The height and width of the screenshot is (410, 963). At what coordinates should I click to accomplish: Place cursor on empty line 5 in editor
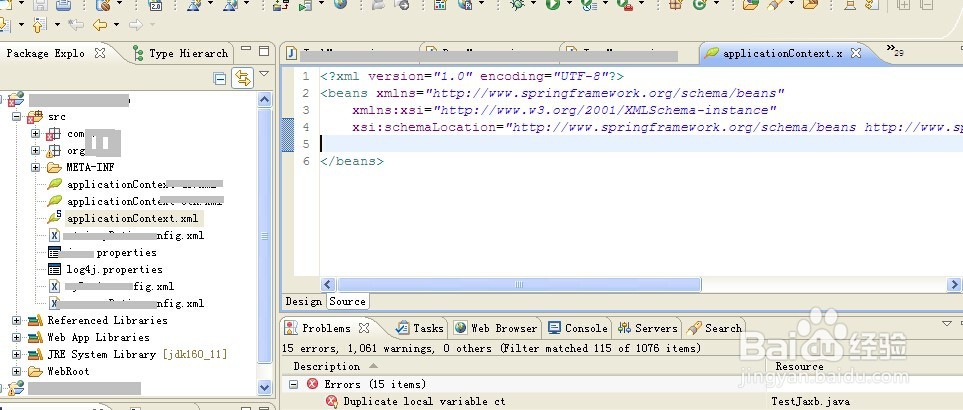(x=639, y=144)
